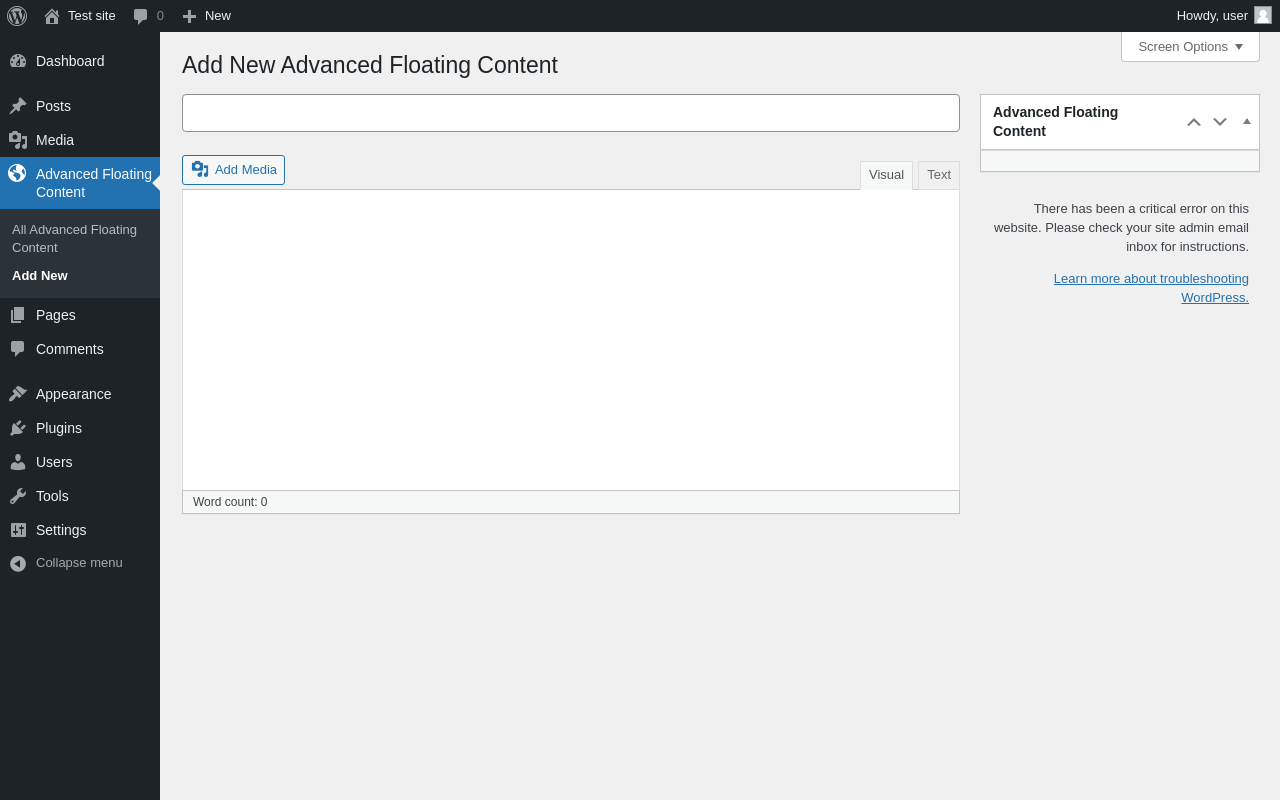
Task: Click inside the content editor area
Action: (571, 340)
